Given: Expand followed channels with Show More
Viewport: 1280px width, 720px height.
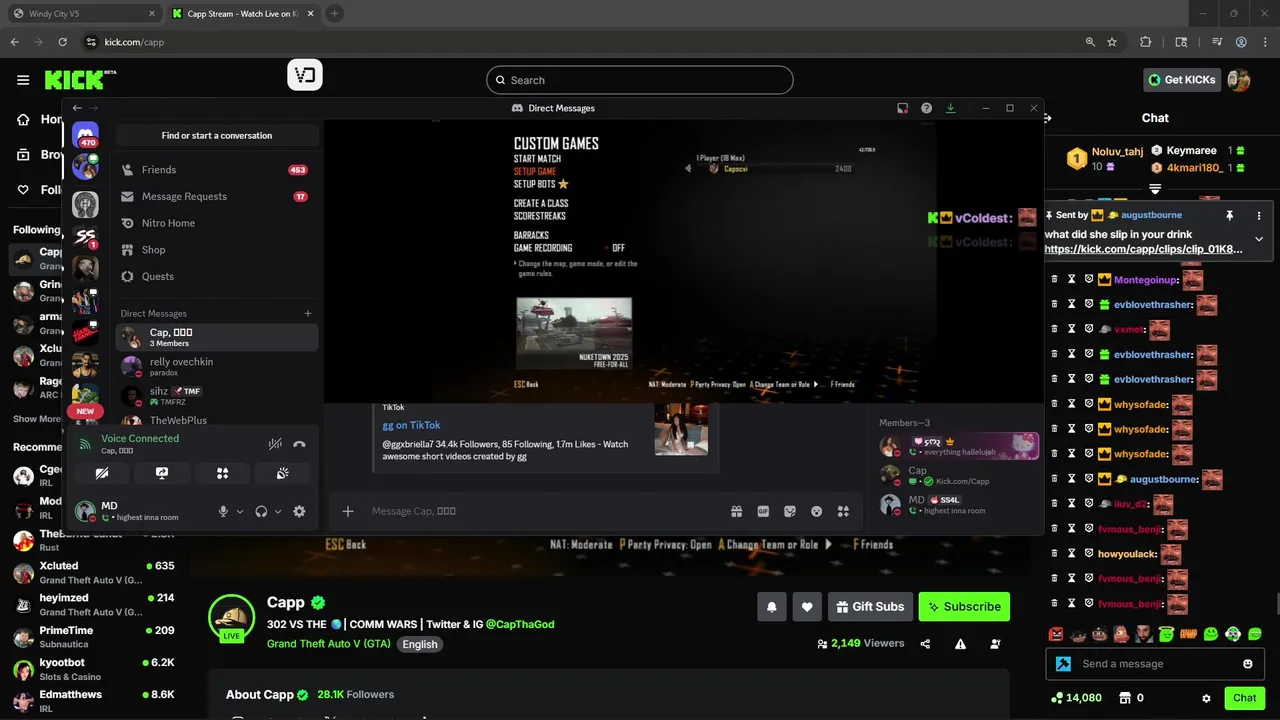Looking at the screenshot, I should pos(38,419).
